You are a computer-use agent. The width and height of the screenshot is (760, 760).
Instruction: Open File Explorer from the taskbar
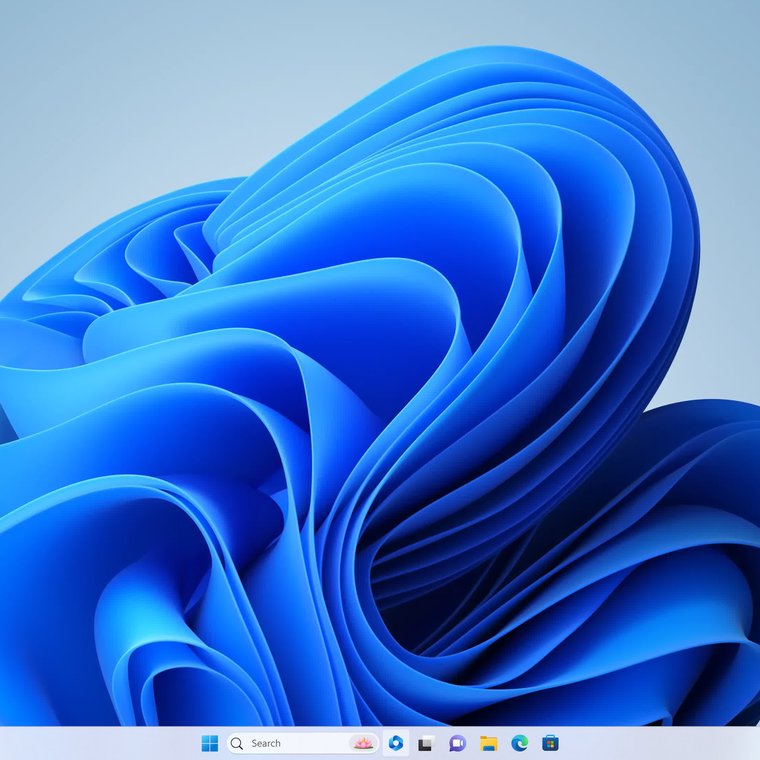click(489, 743)
